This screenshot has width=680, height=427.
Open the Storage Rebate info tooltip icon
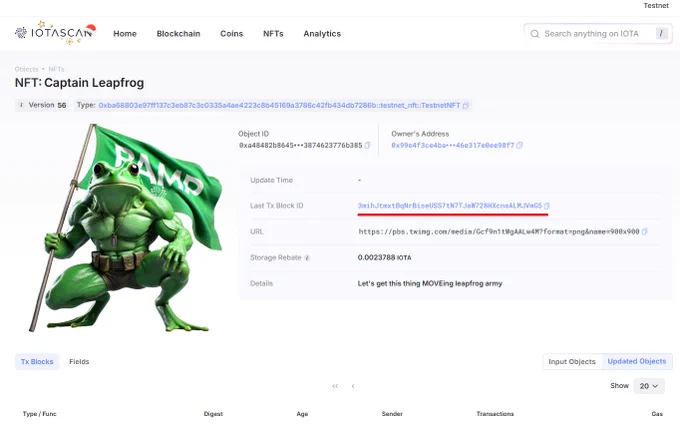pos(307,258)
